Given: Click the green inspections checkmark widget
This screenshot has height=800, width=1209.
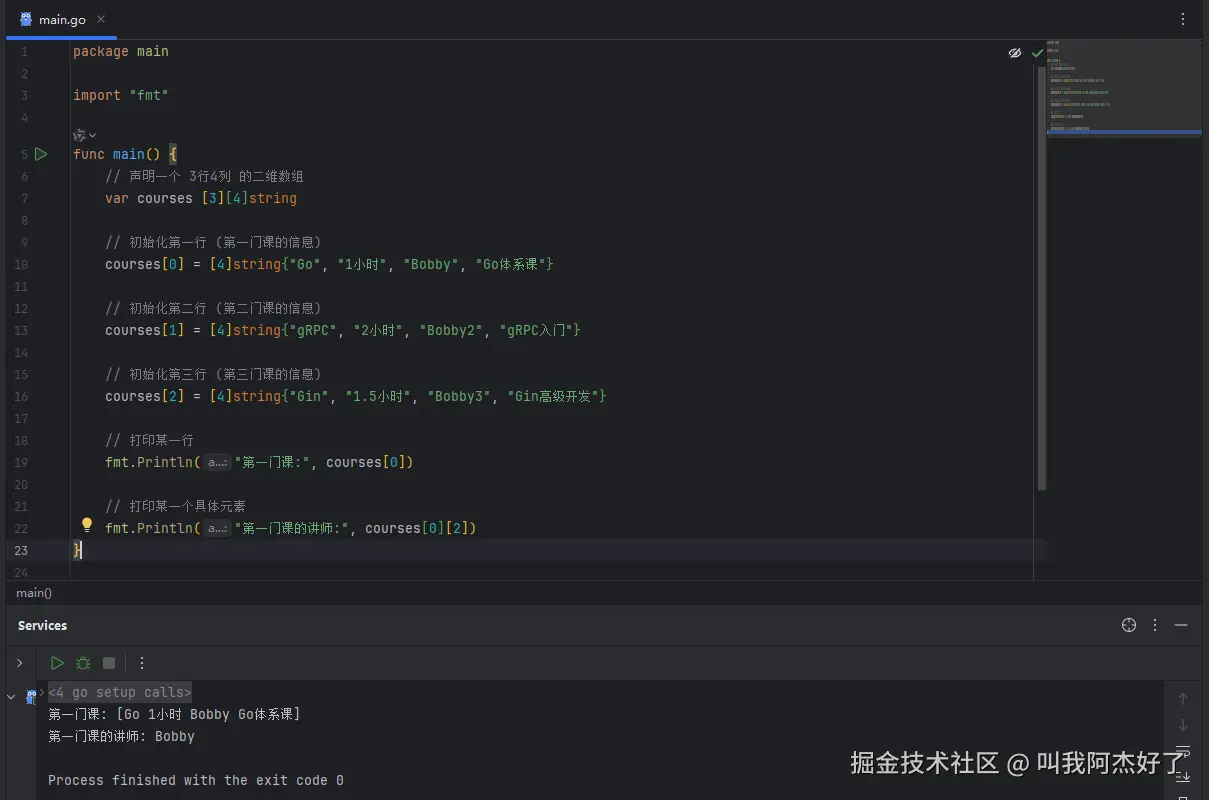Looking at the screenshot, I should tap(1038, 53).
